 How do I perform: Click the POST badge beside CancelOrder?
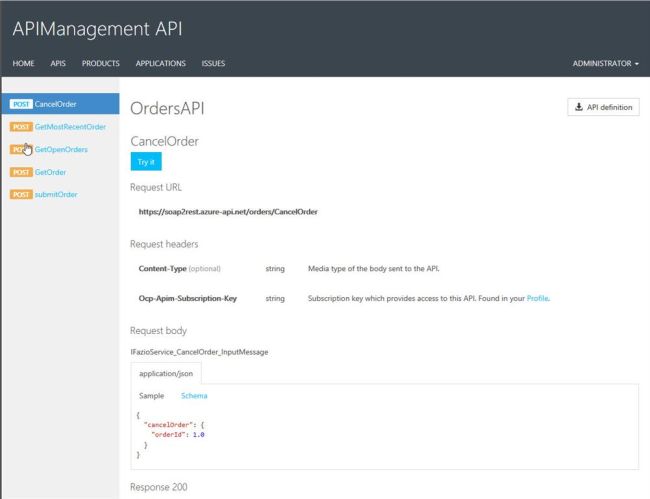click(x=20, y=104)
